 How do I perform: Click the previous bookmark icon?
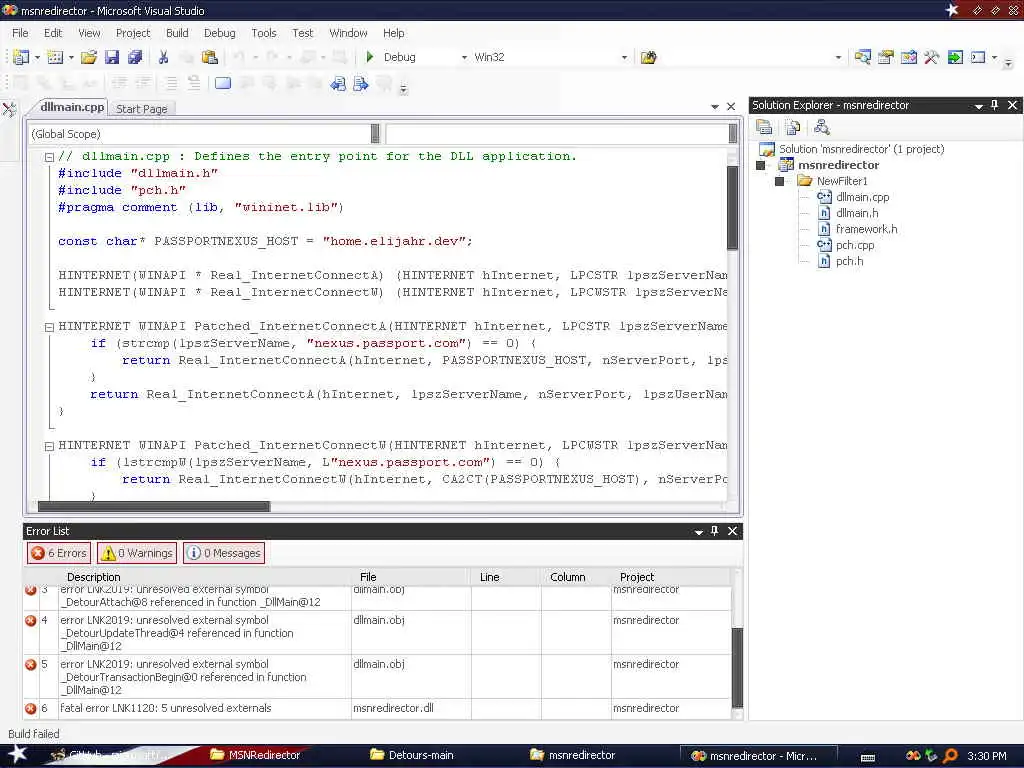point(338,84)
